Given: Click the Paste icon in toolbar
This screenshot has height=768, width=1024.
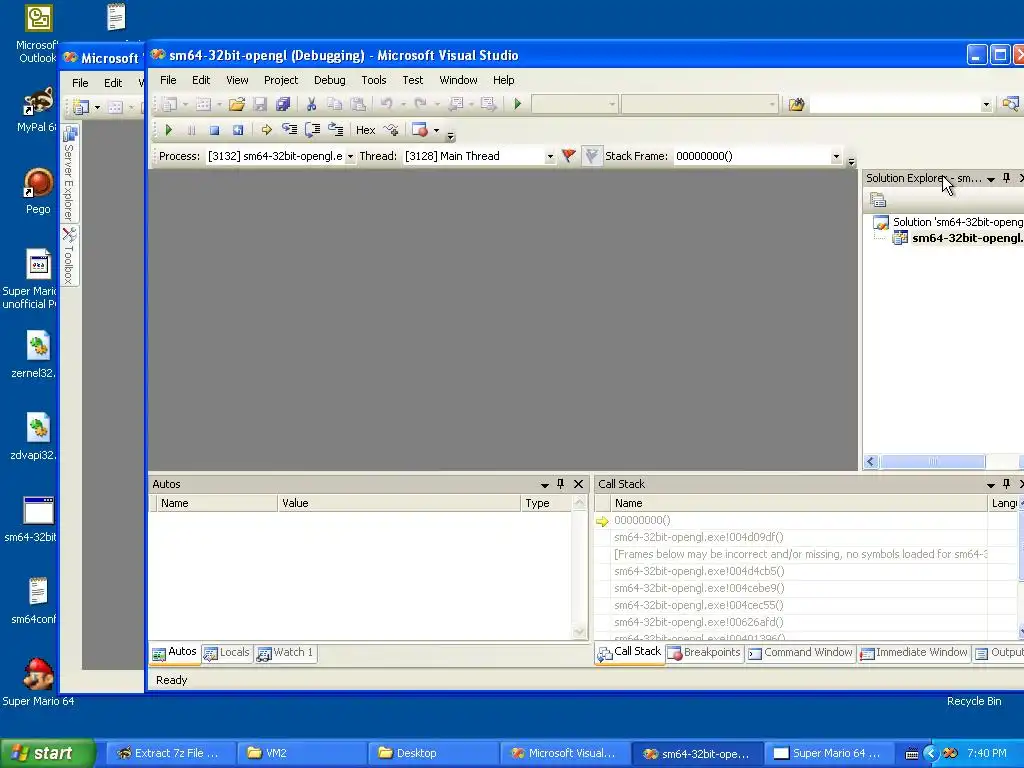Looking at the screenshot, I should [x=358, y=104].
